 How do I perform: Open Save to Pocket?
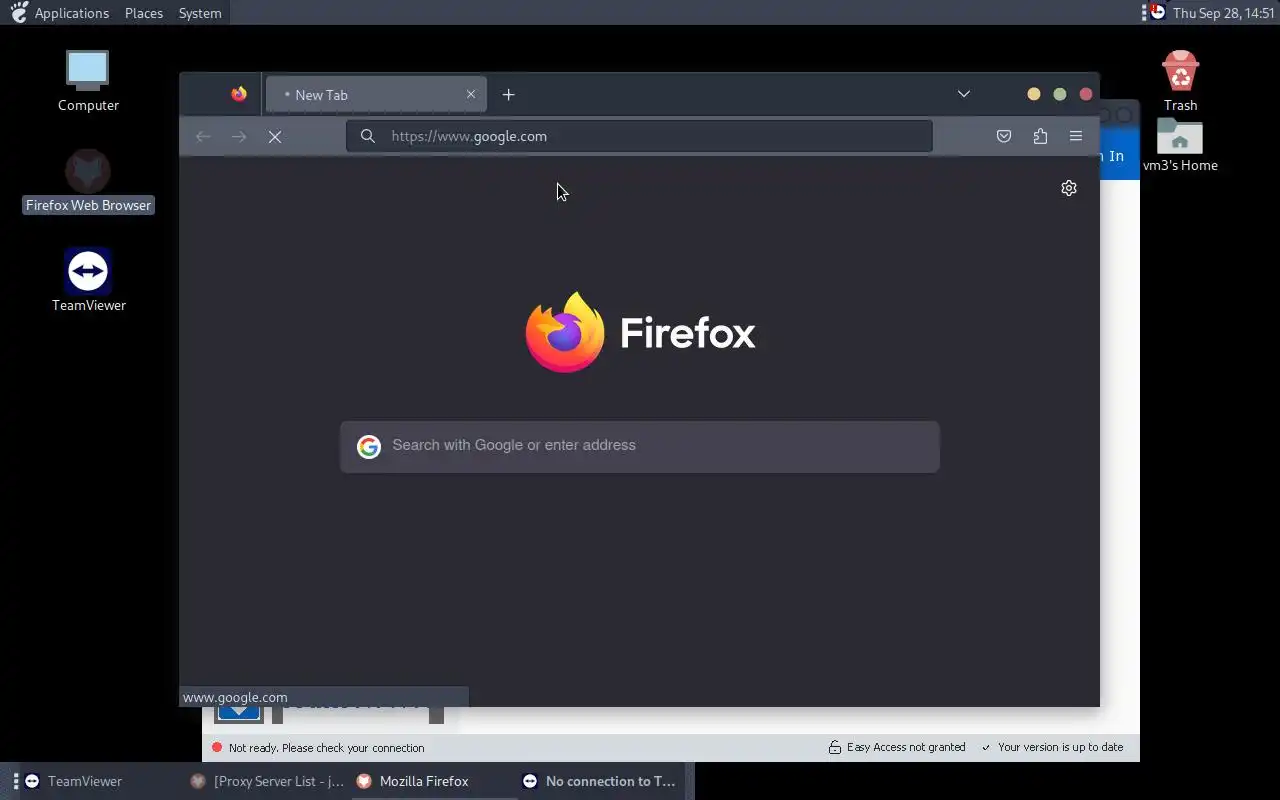pyautogui.click(x=1004, y=136)
